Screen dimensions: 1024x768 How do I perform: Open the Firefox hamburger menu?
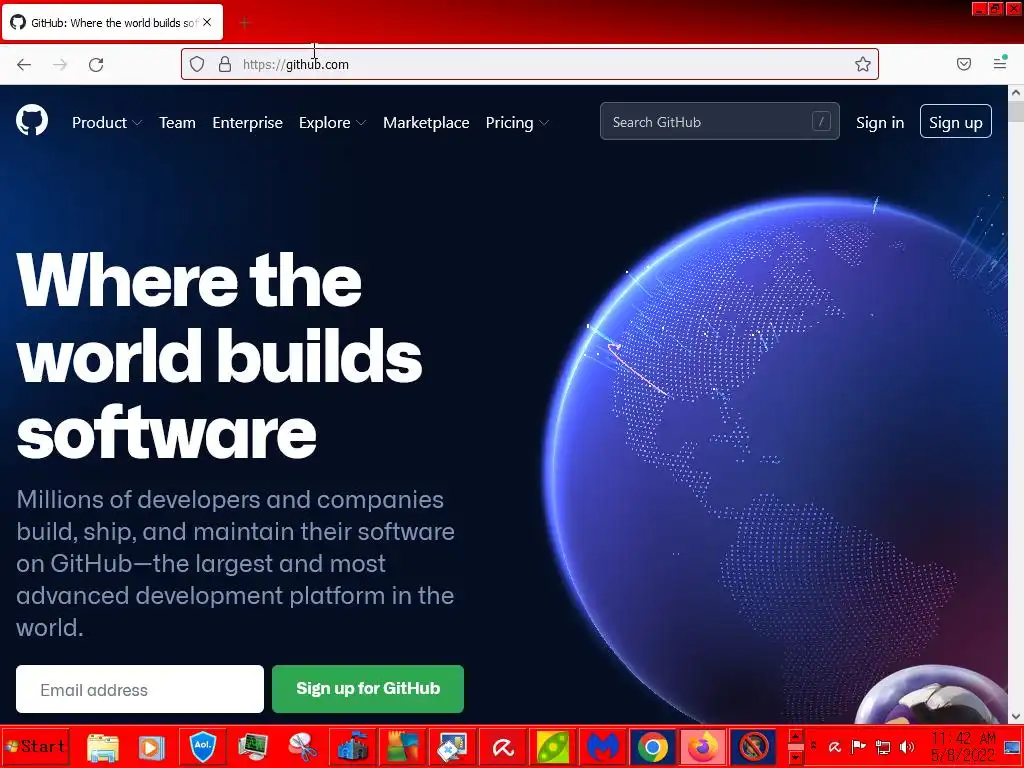pyautogui.click(x=1000, y=63)
